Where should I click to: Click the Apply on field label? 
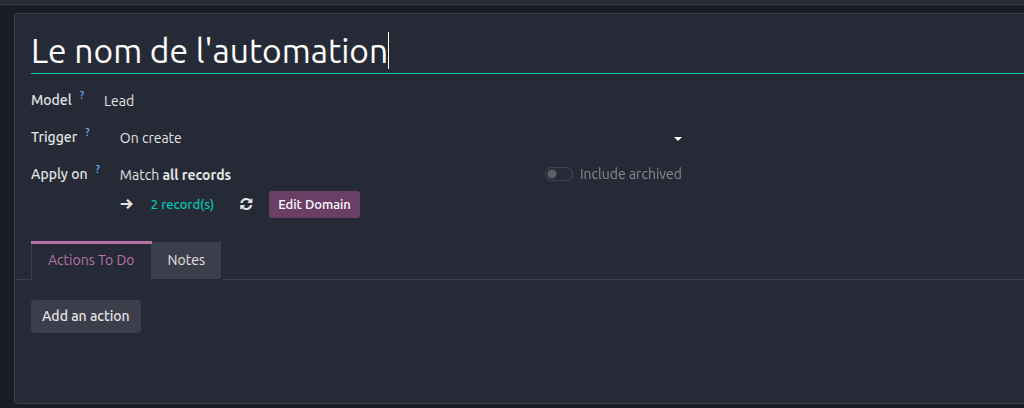59,174
